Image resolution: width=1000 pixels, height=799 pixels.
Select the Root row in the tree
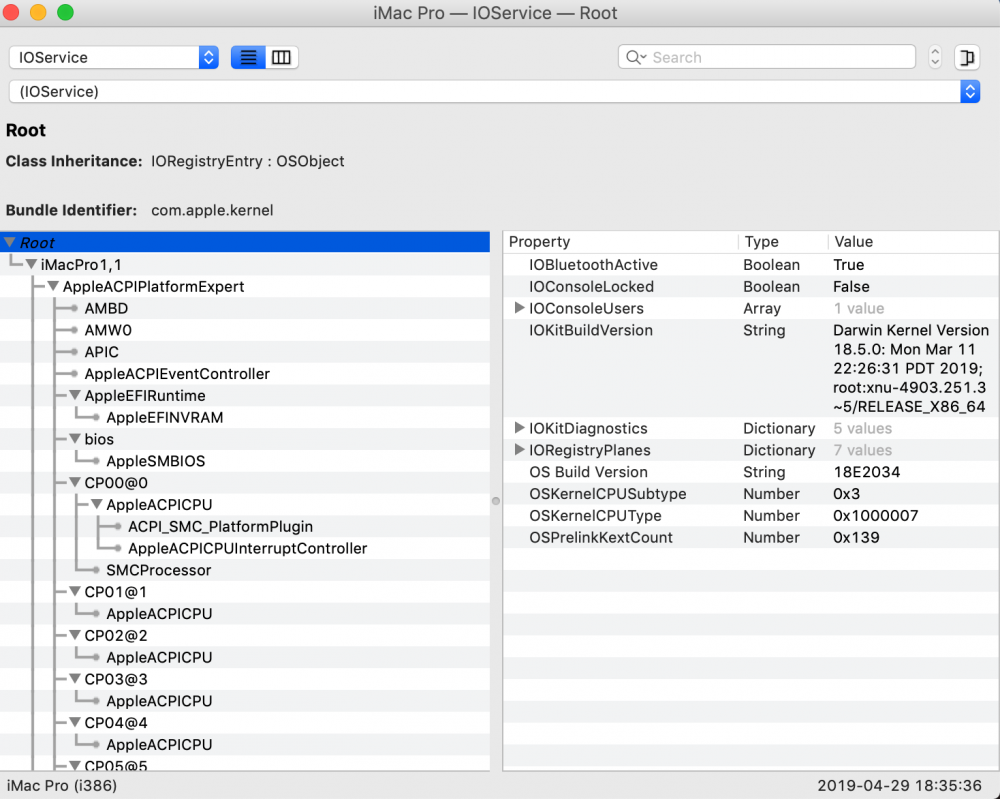(245, 242)
